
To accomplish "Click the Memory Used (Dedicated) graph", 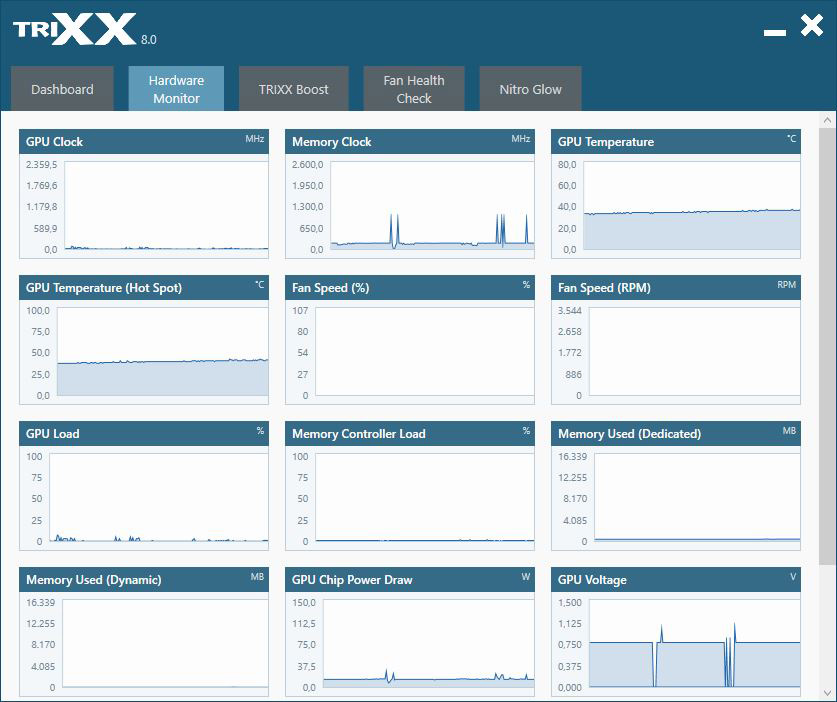I will pyautogui.click(x=697, y=498).
